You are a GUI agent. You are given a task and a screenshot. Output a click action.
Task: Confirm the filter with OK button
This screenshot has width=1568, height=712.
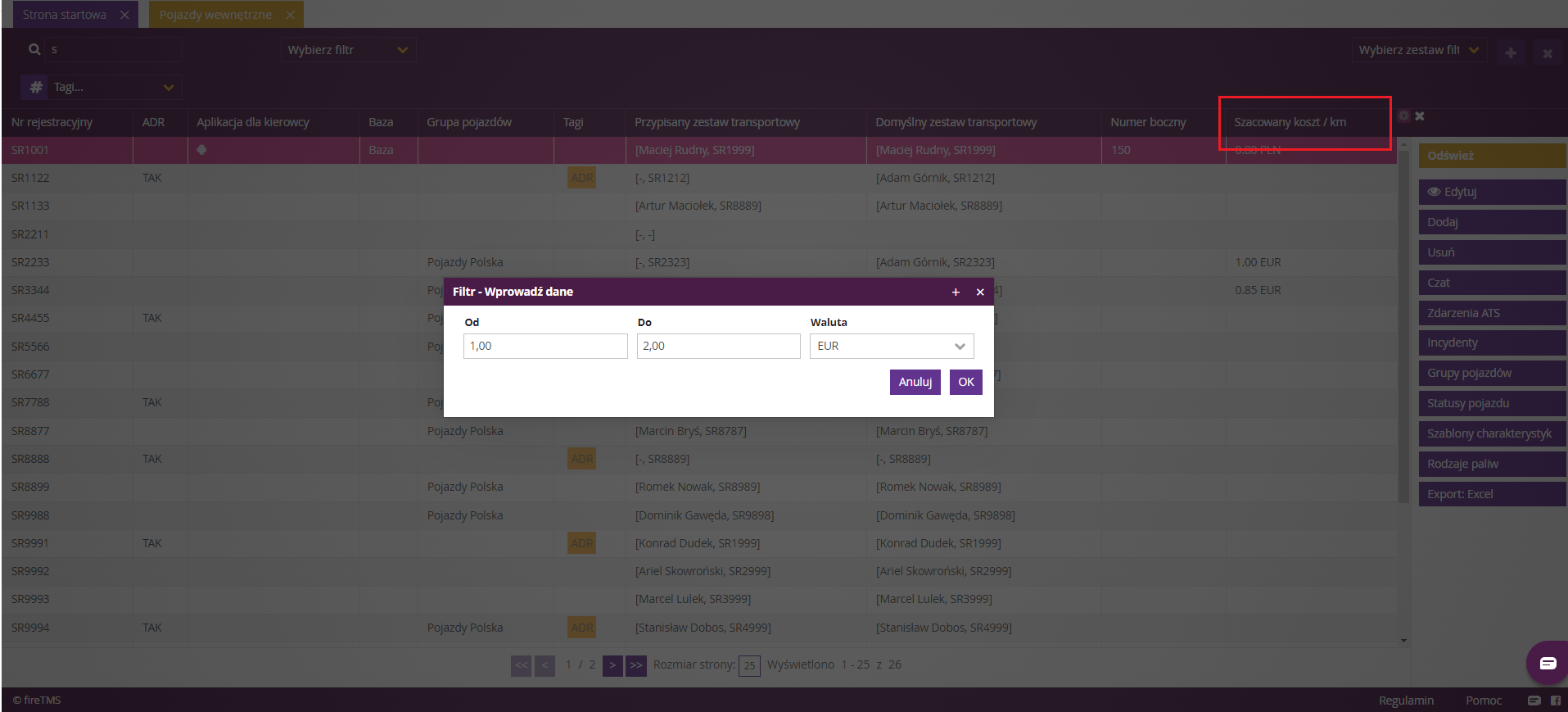(966, 382)
